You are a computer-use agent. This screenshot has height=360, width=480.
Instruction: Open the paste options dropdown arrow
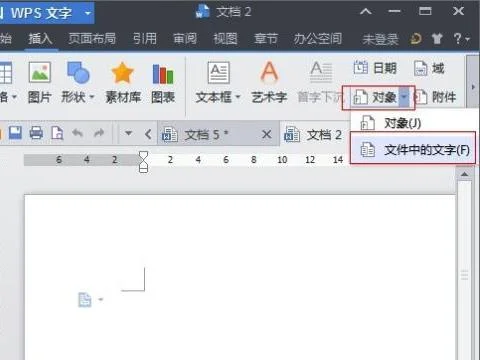click(x=101, y=299)
